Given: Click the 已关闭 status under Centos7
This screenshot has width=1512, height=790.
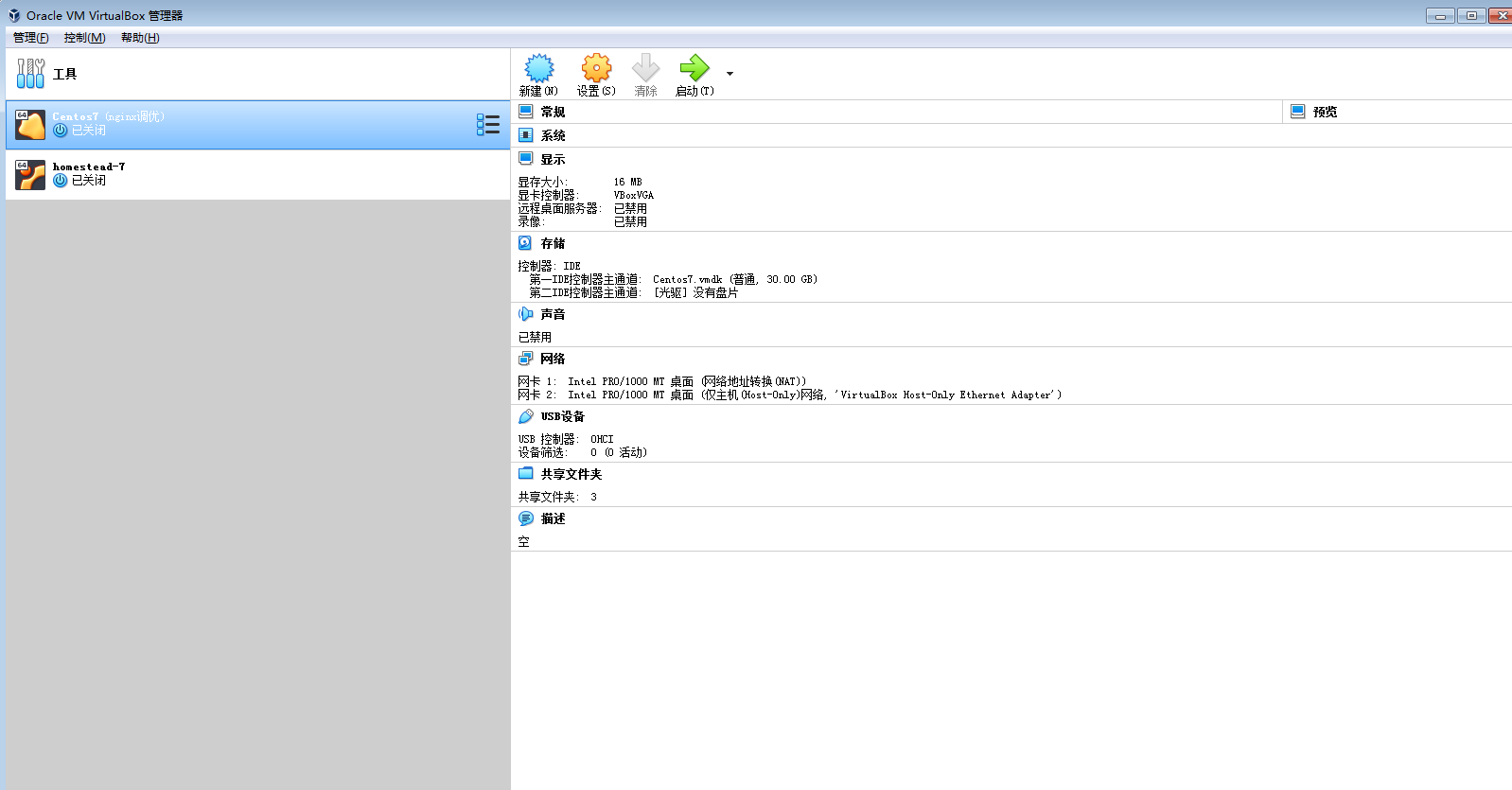Looking at the screenshot, I should pyautogui.click(x=89, y=131).
